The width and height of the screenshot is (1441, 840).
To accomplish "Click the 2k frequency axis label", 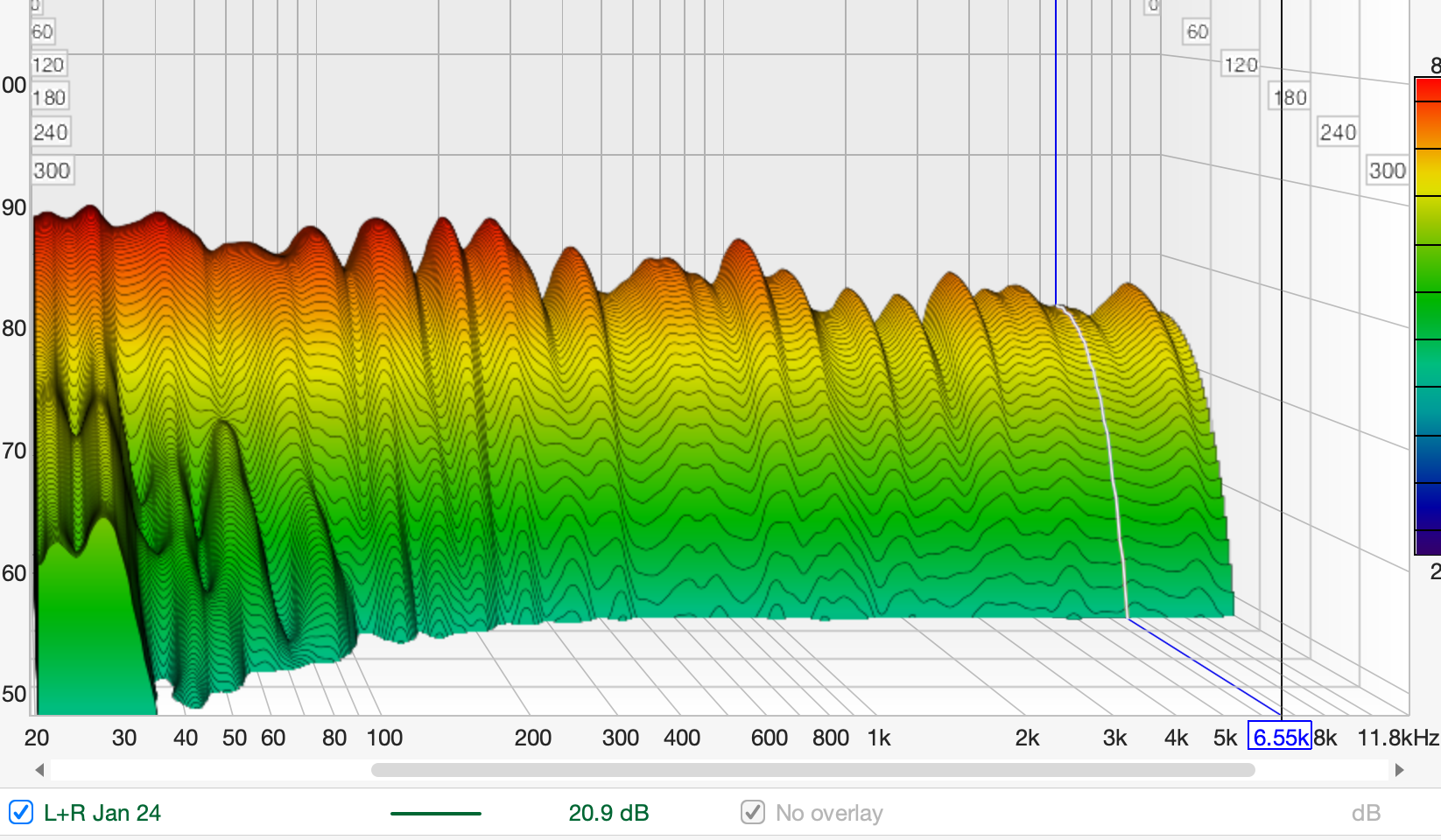I will 1028,738.
